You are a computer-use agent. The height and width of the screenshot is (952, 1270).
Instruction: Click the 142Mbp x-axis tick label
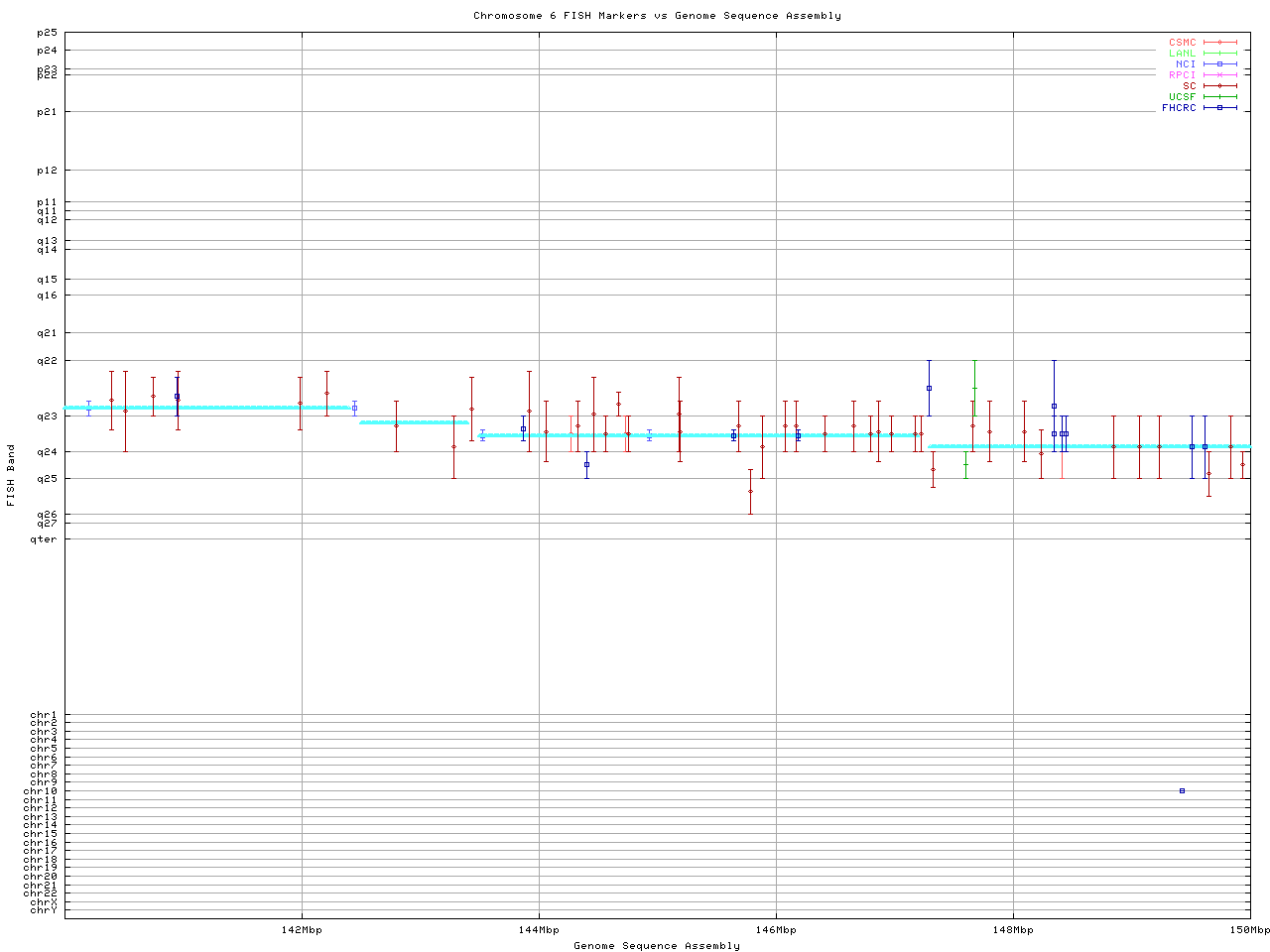point(302,930)
